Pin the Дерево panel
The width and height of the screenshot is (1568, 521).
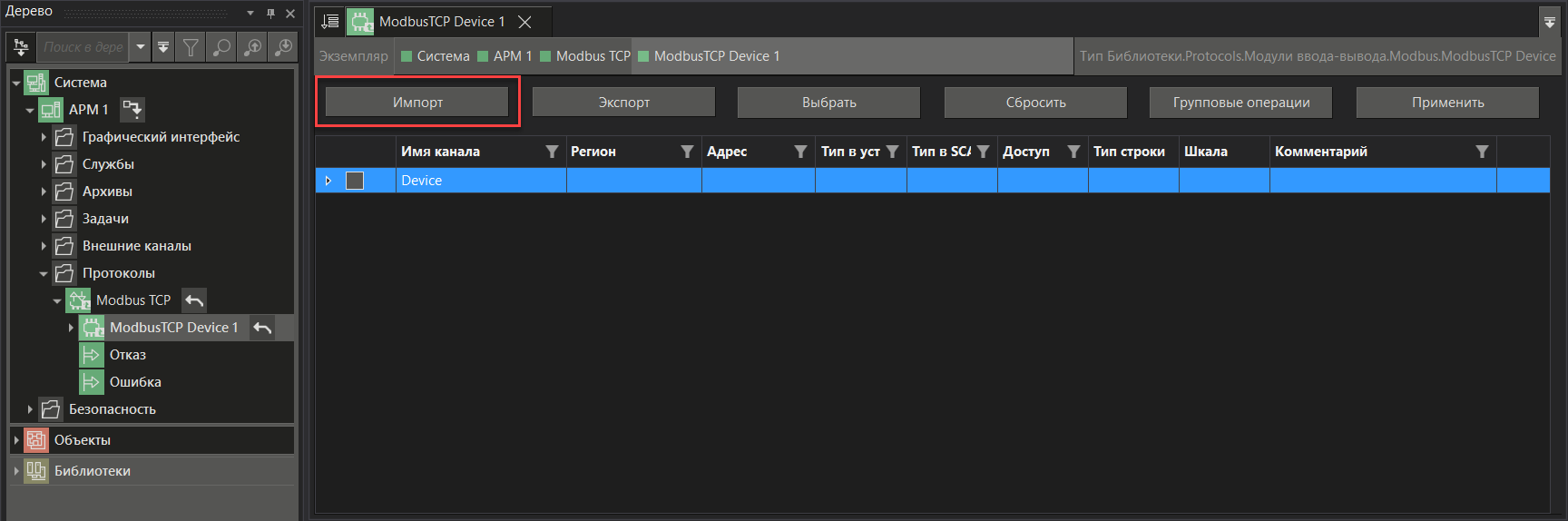[x=270, y=13]
